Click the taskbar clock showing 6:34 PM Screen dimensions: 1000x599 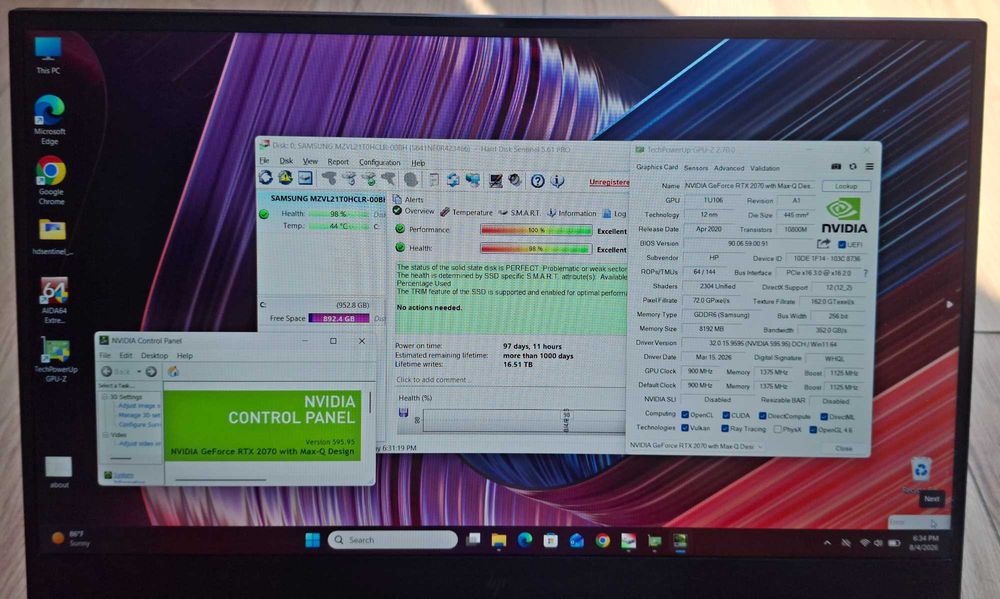(925, 543)
